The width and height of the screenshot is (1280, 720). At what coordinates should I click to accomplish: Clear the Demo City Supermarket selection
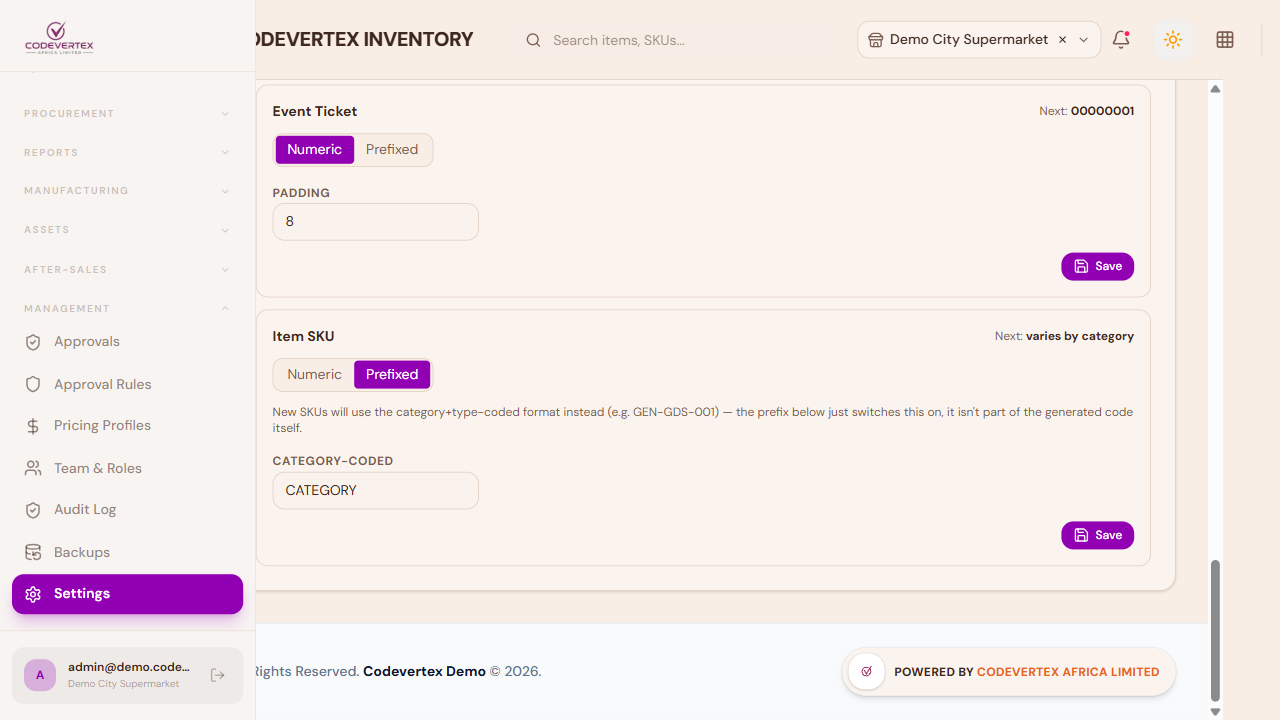coord(1062,40)
